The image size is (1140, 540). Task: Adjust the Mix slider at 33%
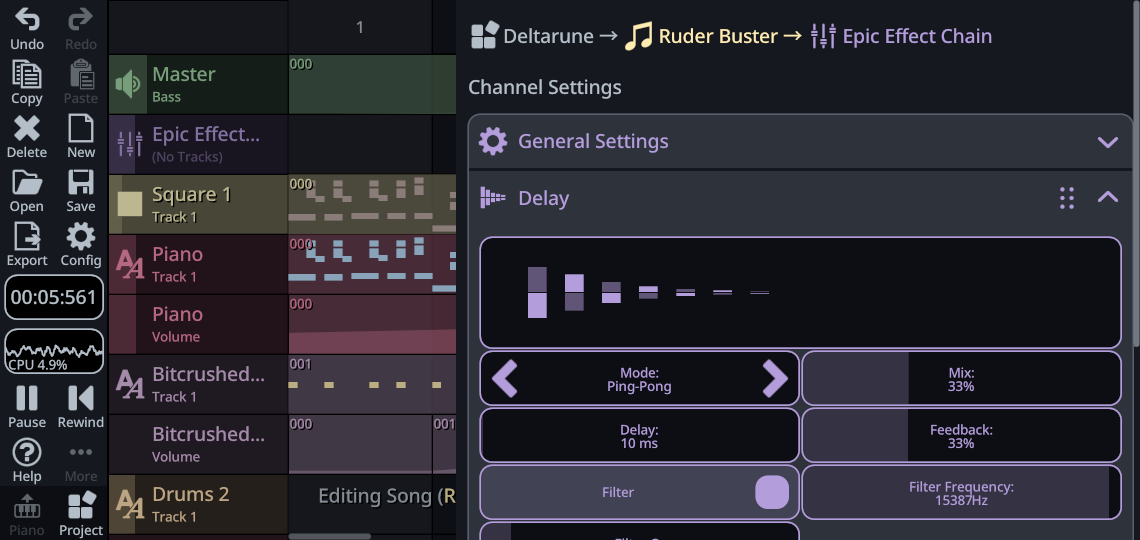pyautogui.click(x=961, y=379)
